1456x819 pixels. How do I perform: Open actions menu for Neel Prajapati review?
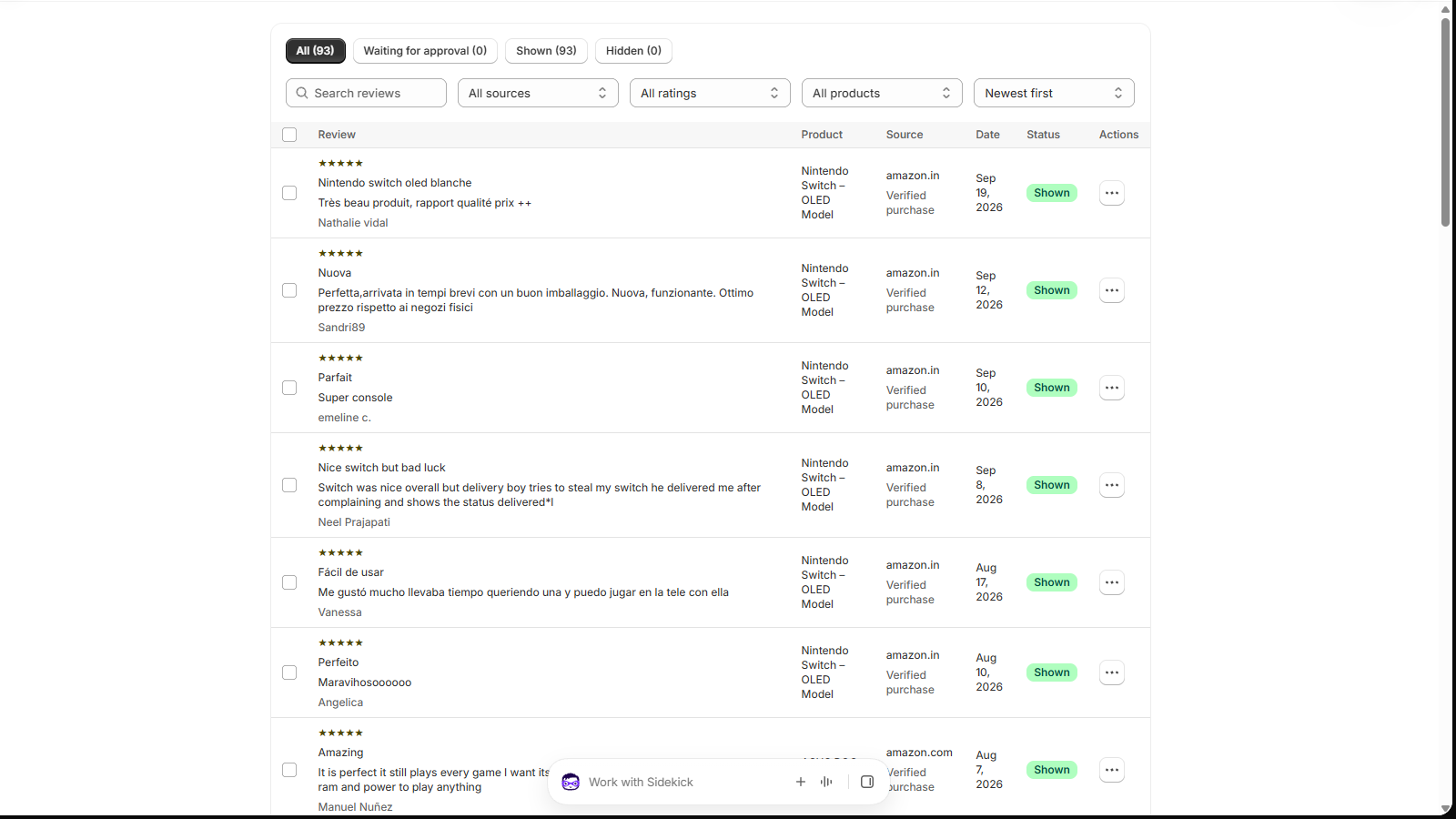point(1111,485)
